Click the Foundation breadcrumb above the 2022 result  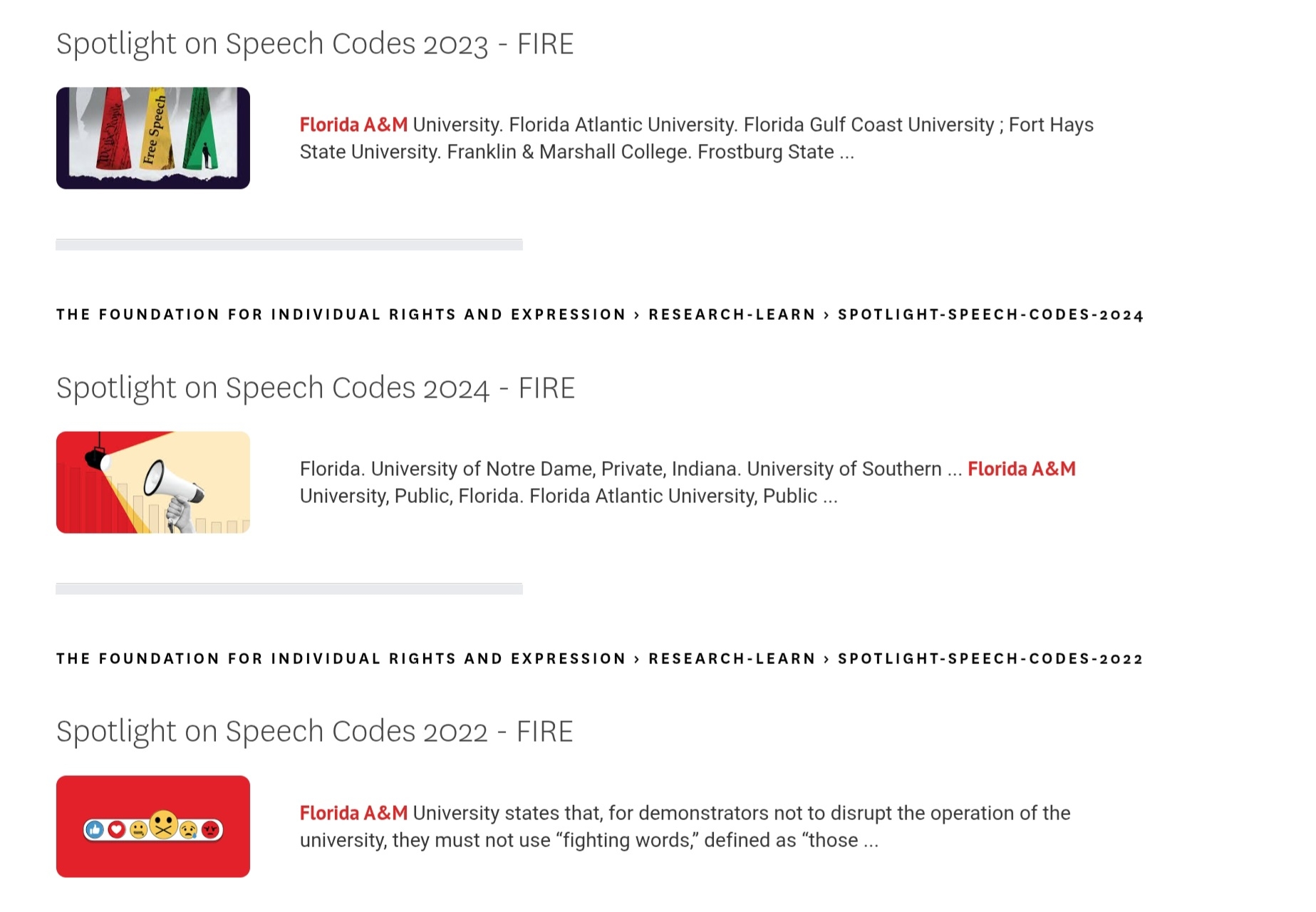click(x=341, y=659)
